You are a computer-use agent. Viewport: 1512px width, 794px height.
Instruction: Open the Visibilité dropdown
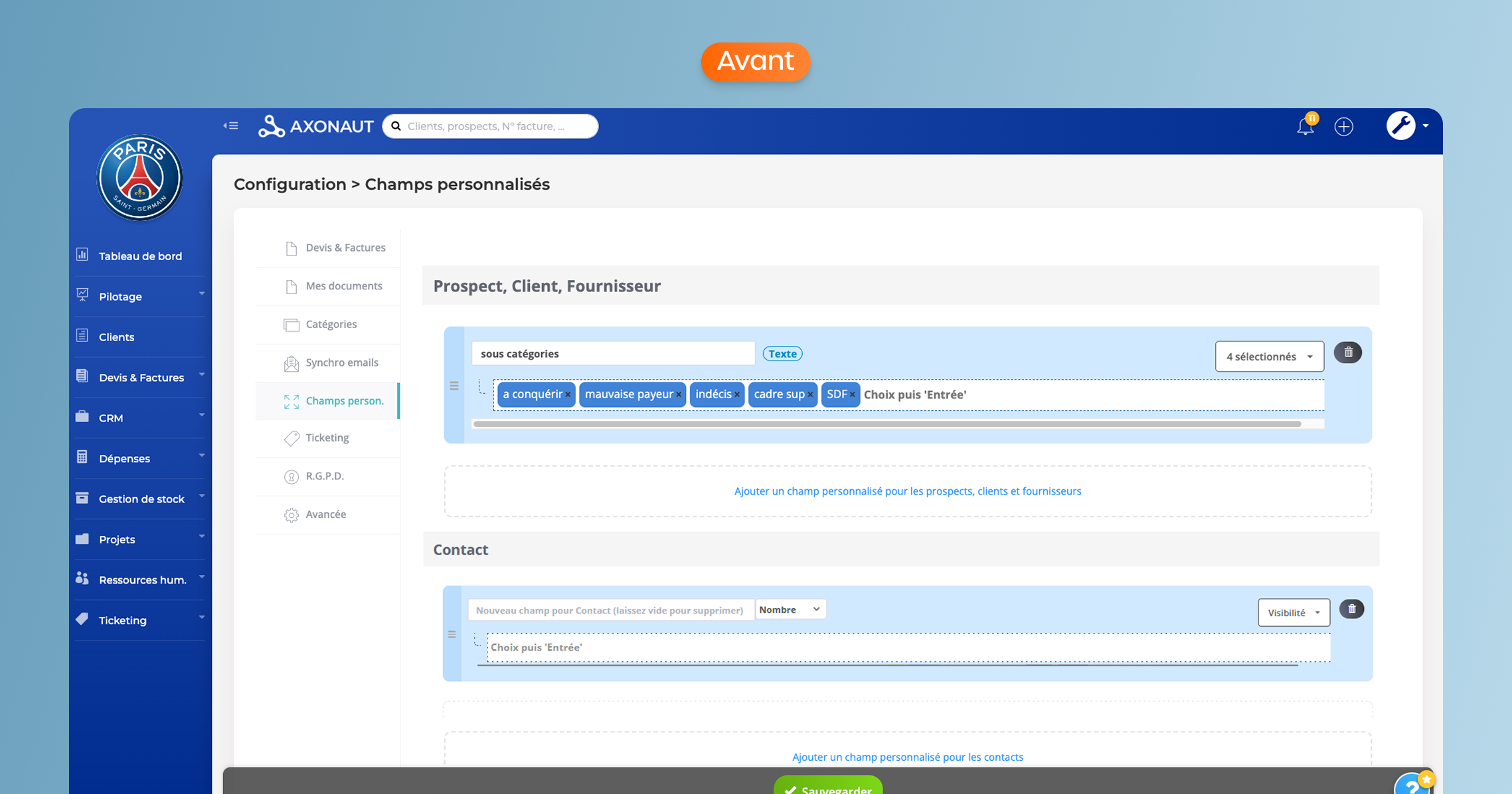[1293, 613]
